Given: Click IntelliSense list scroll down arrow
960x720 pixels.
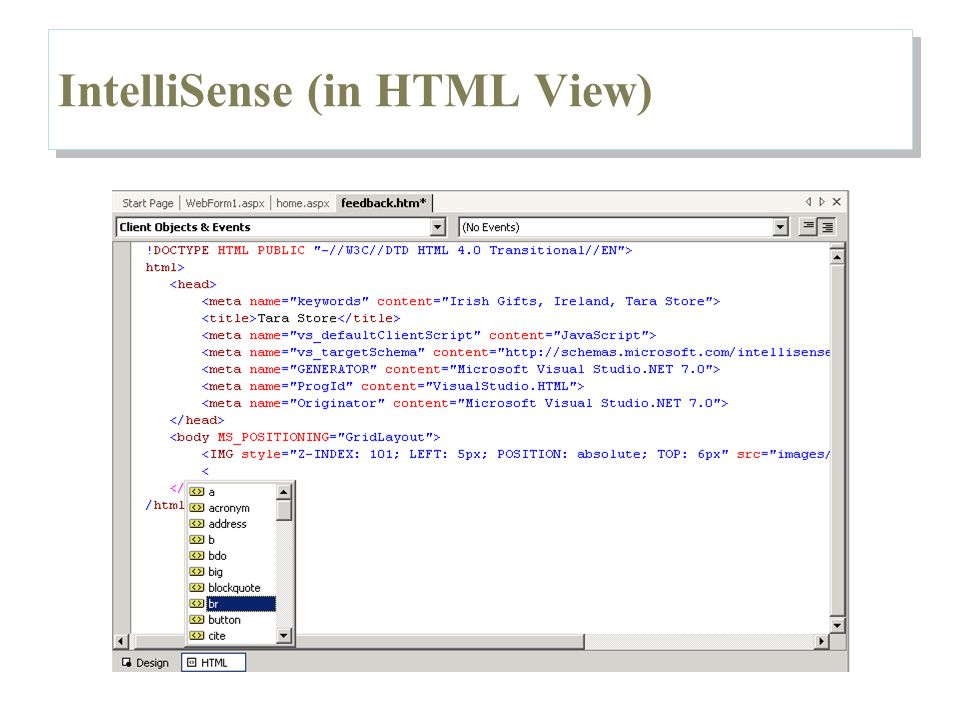Looking at the screenshot, I should click(x=283, y=636).
